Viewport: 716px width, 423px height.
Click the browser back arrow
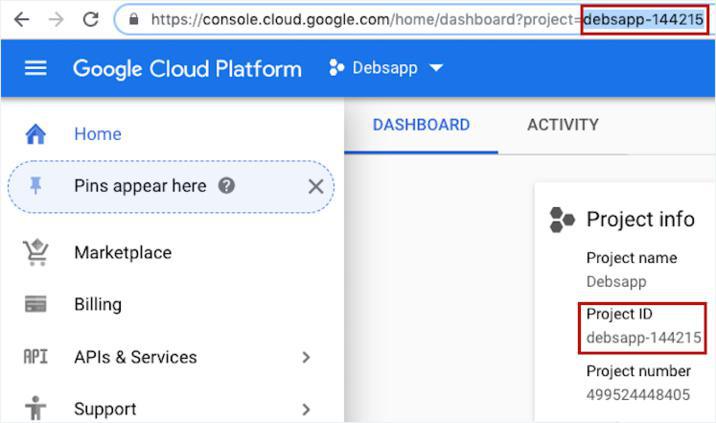pos(21,19)
